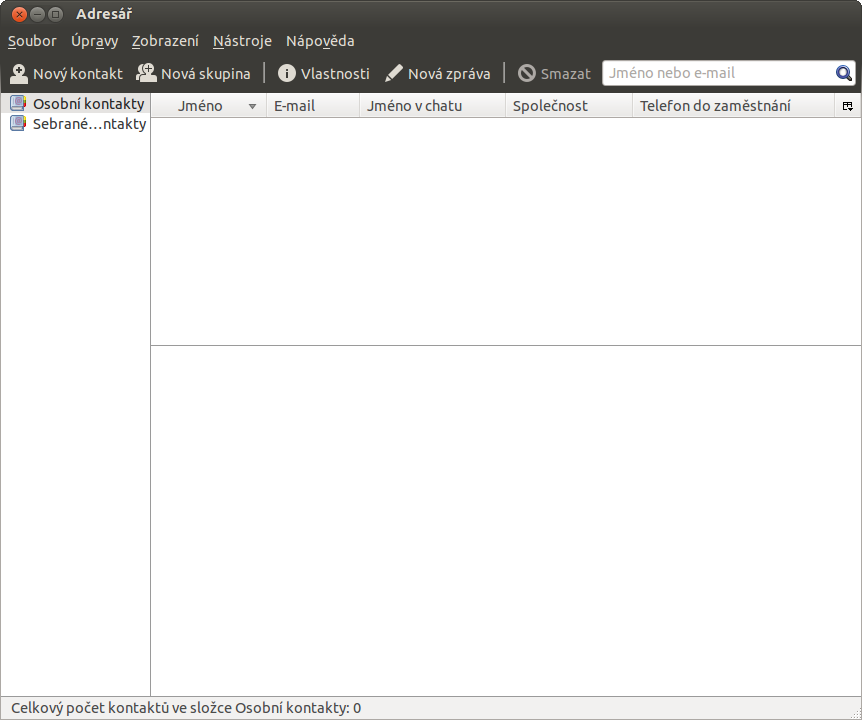
Task: Sort by Společnost column header
Action: click(568, 106)
